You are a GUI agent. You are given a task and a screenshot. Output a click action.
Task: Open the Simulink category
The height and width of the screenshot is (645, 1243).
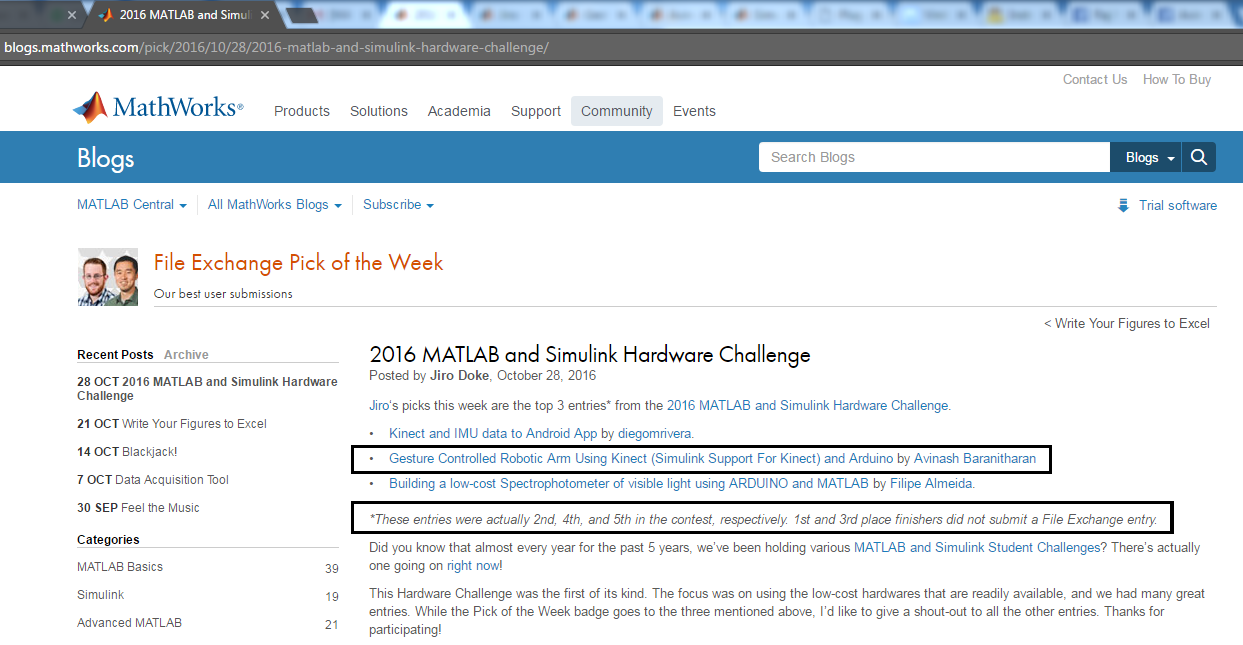[x=101, y=595]
